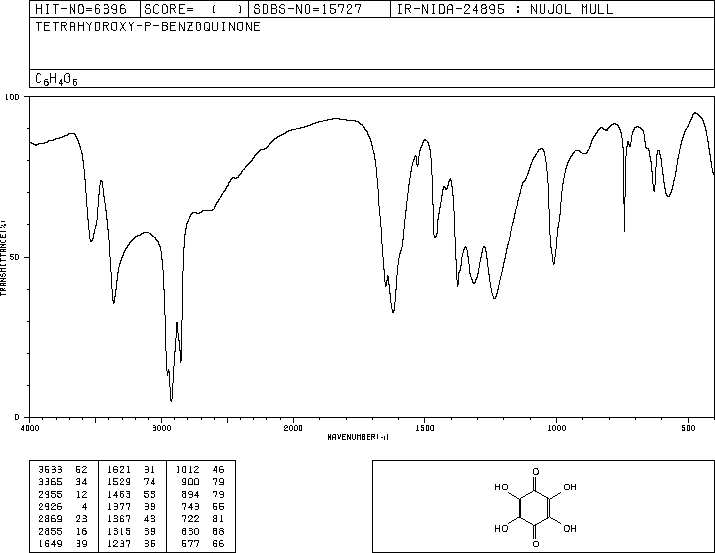
Task: Click peak table row 3633 62
Action: [x=63, y=470]
